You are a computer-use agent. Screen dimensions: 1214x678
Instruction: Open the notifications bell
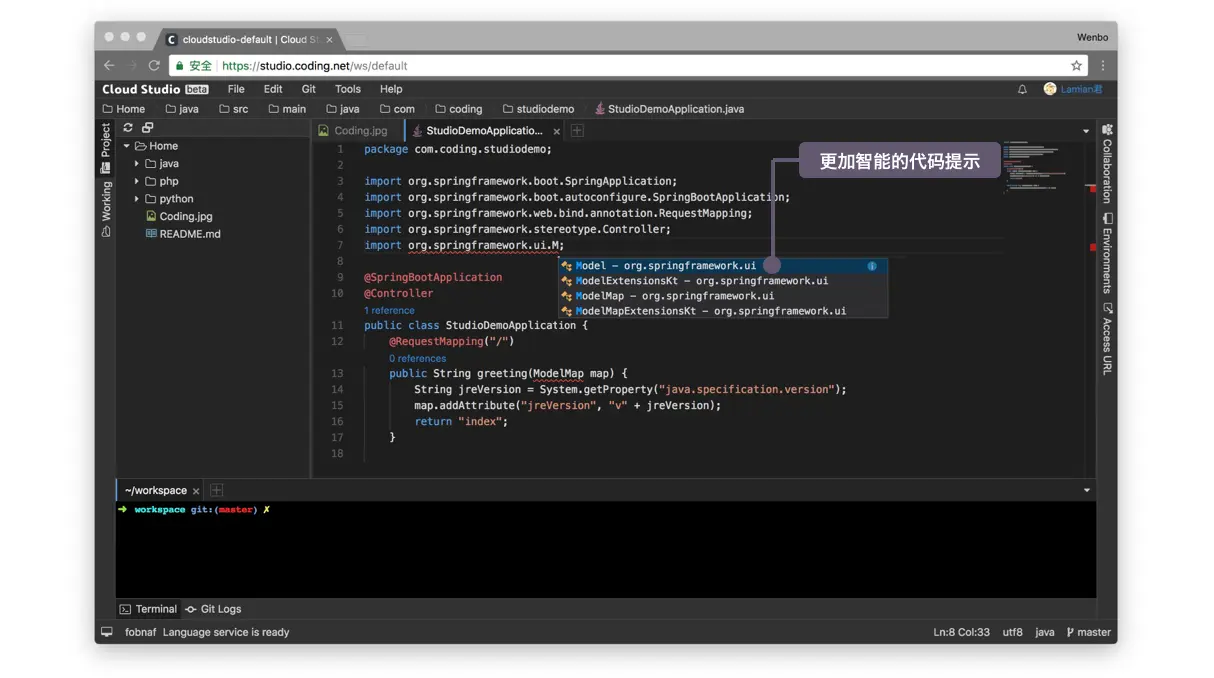pos(1022,89)
